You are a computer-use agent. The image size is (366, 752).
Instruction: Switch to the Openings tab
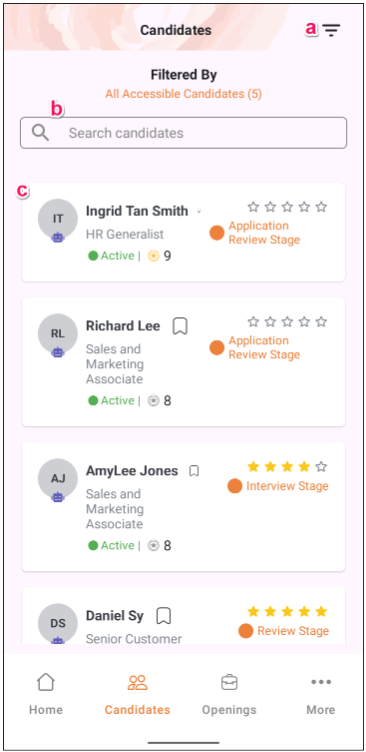coord(229,693)
